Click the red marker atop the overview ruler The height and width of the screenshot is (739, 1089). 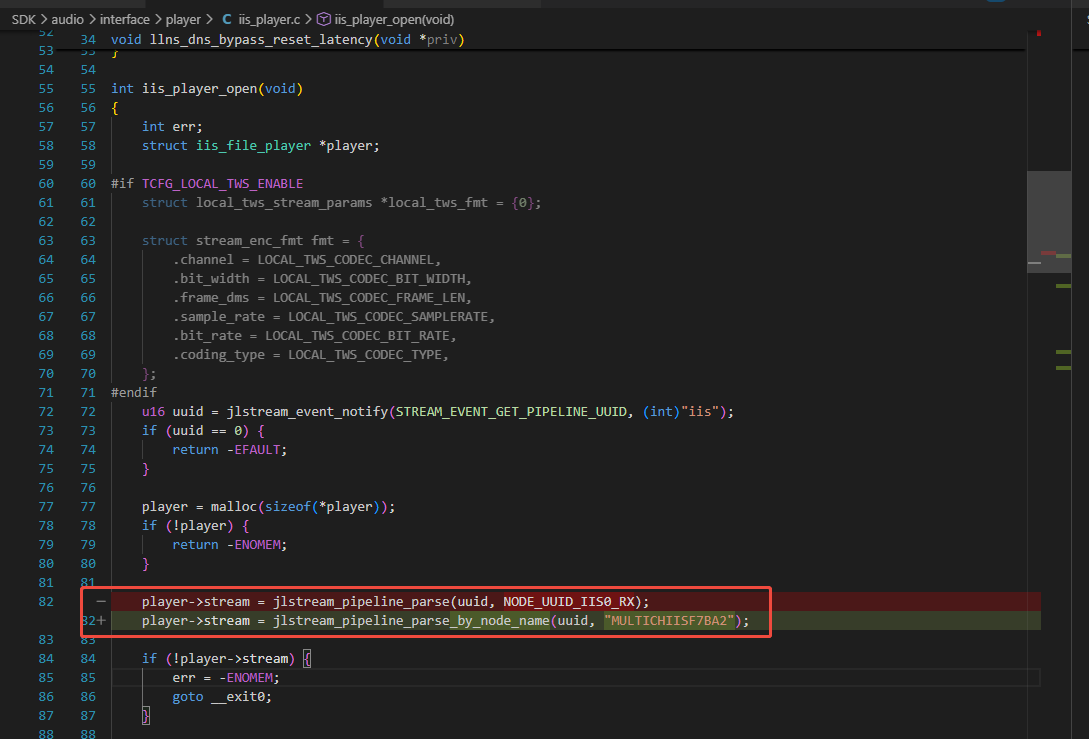(1039, 33)
